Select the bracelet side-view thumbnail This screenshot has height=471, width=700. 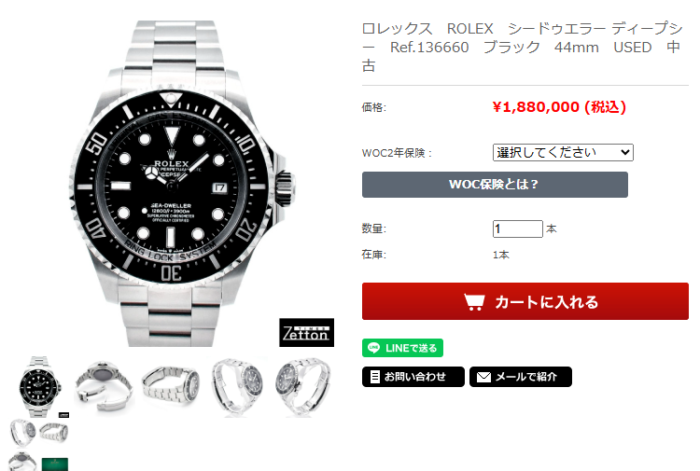point(170,387)
